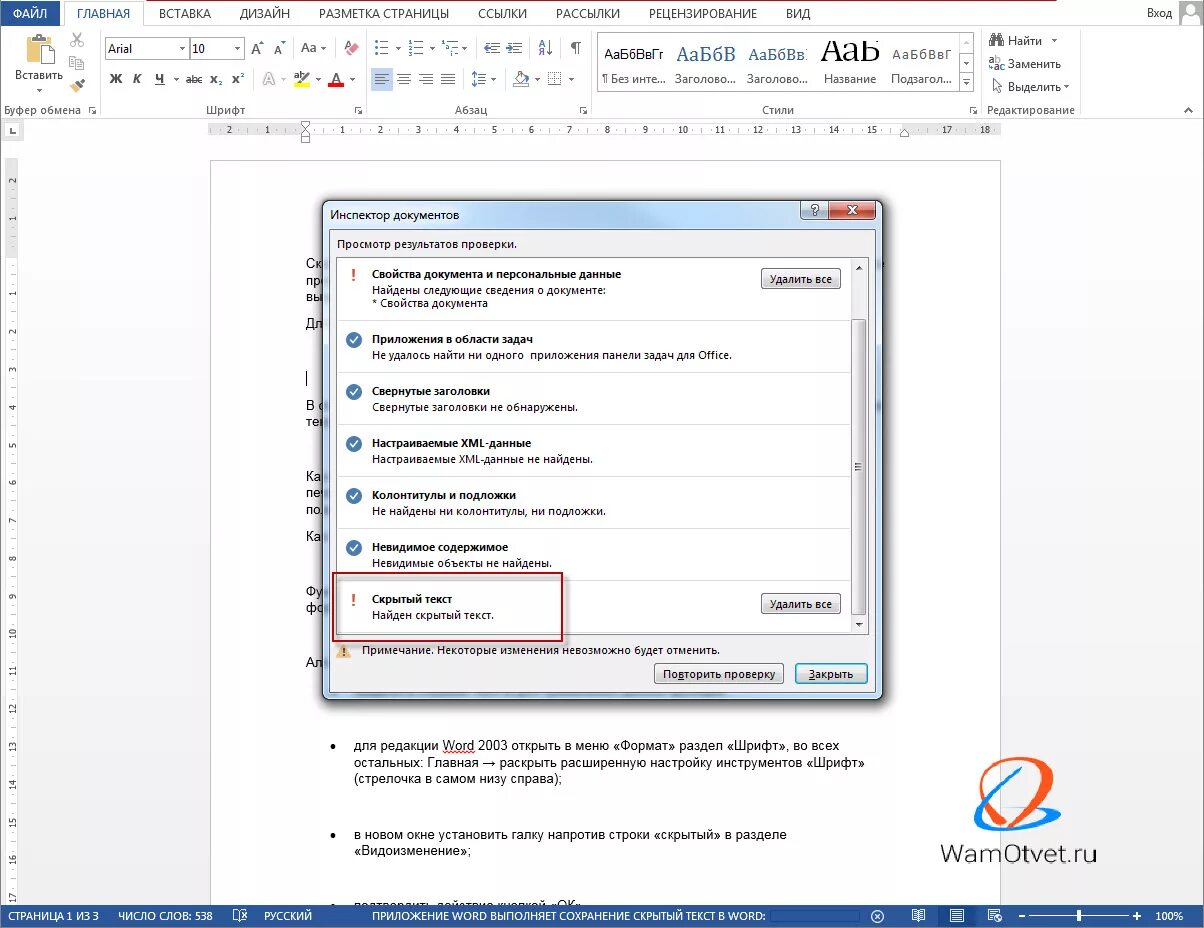Select the Format Painter brush
1204x928 pixels.
tap(77, 85)
